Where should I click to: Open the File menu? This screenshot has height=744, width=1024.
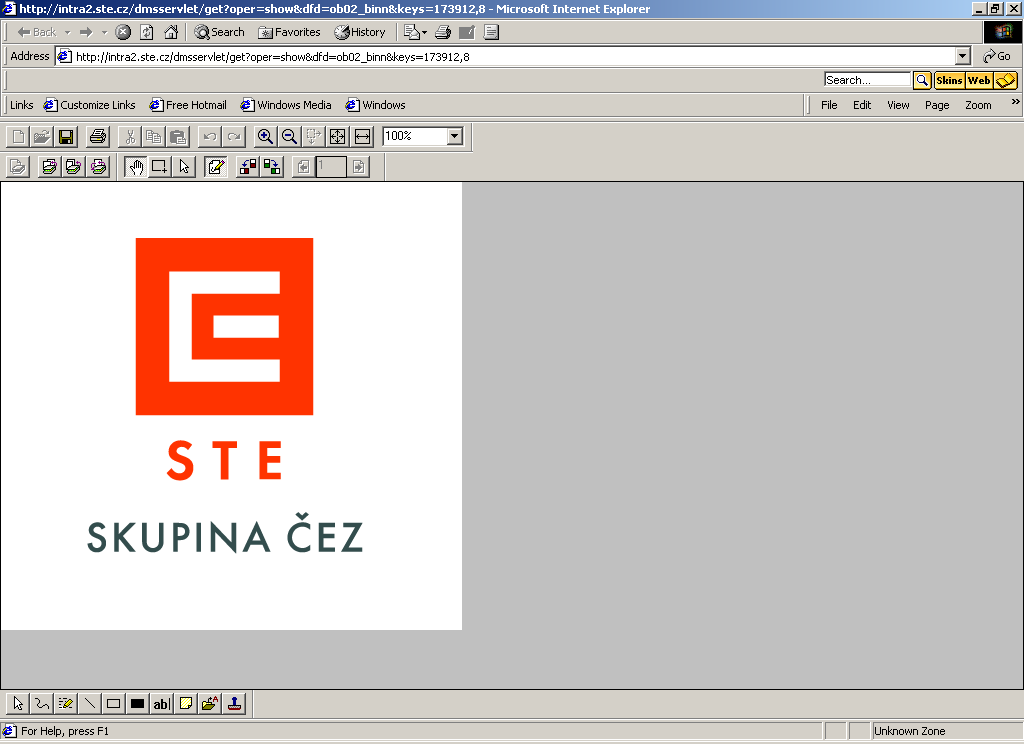click(x=829, y=105)
